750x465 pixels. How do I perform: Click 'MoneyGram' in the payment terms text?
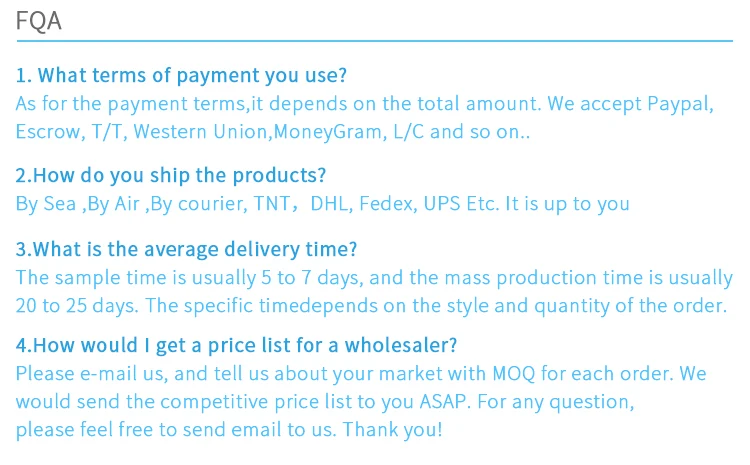[322, 131]
